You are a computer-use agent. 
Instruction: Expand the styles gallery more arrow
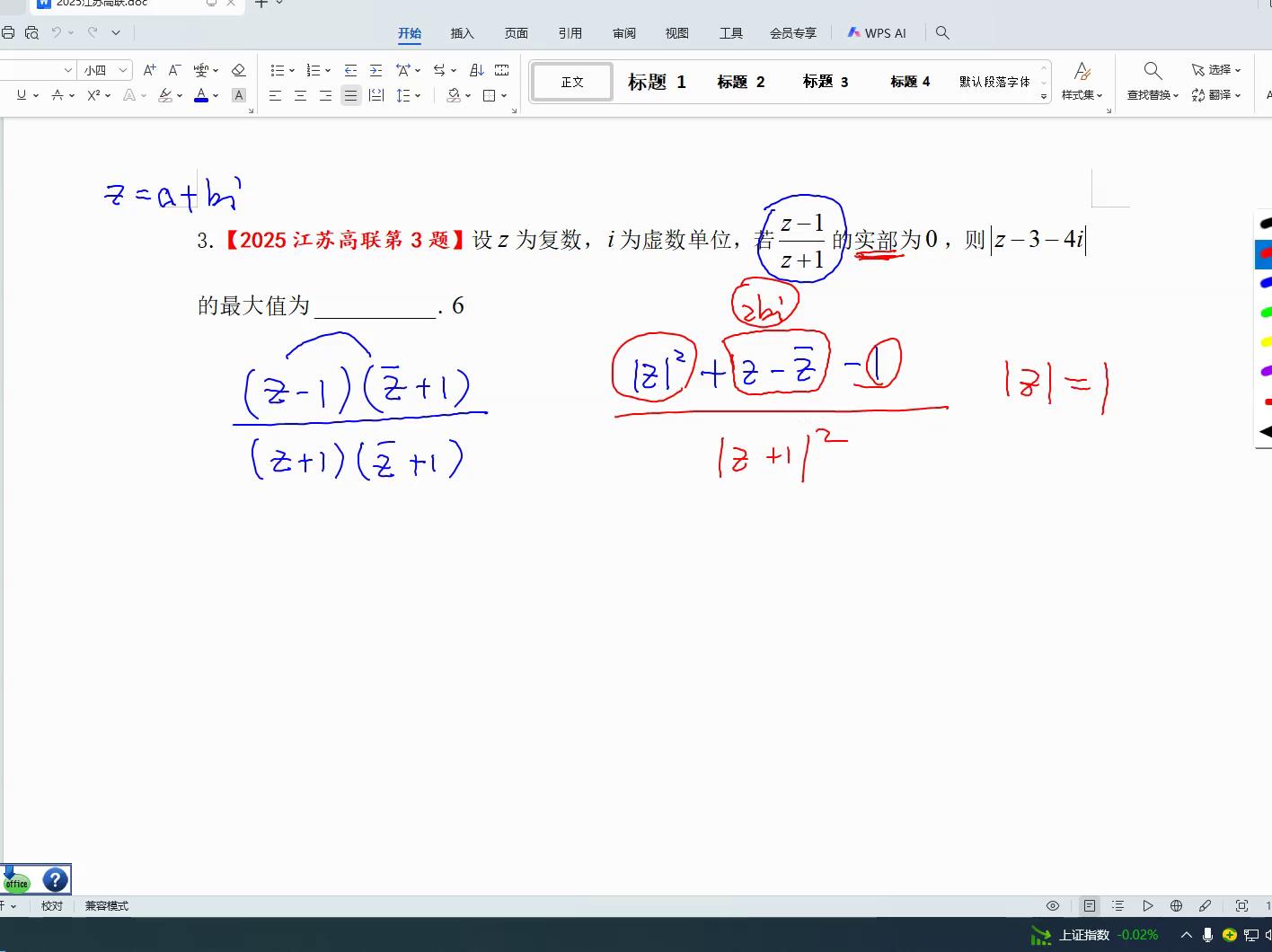[1044, 96]
